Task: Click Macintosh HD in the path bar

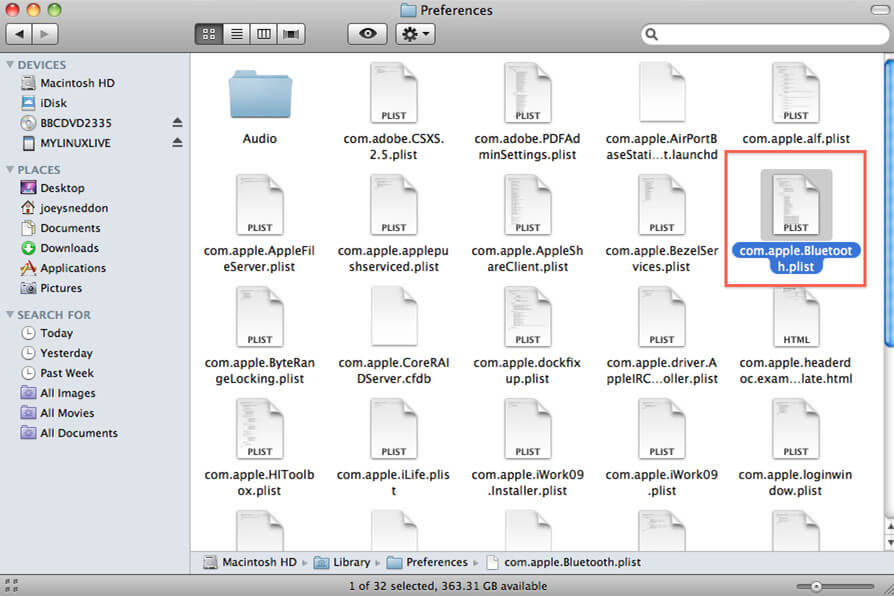Action: 250,562
